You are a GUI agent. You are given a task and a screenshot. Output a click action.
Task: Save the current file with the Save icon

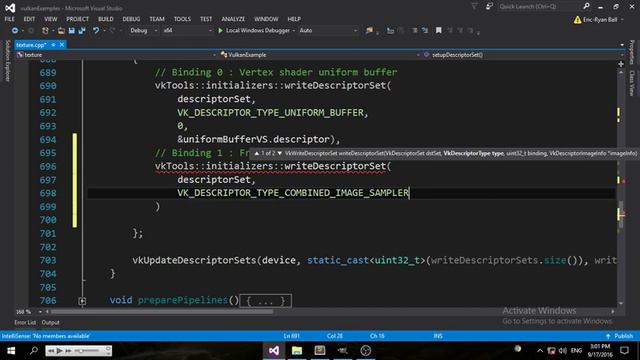(x=72, y=31)
